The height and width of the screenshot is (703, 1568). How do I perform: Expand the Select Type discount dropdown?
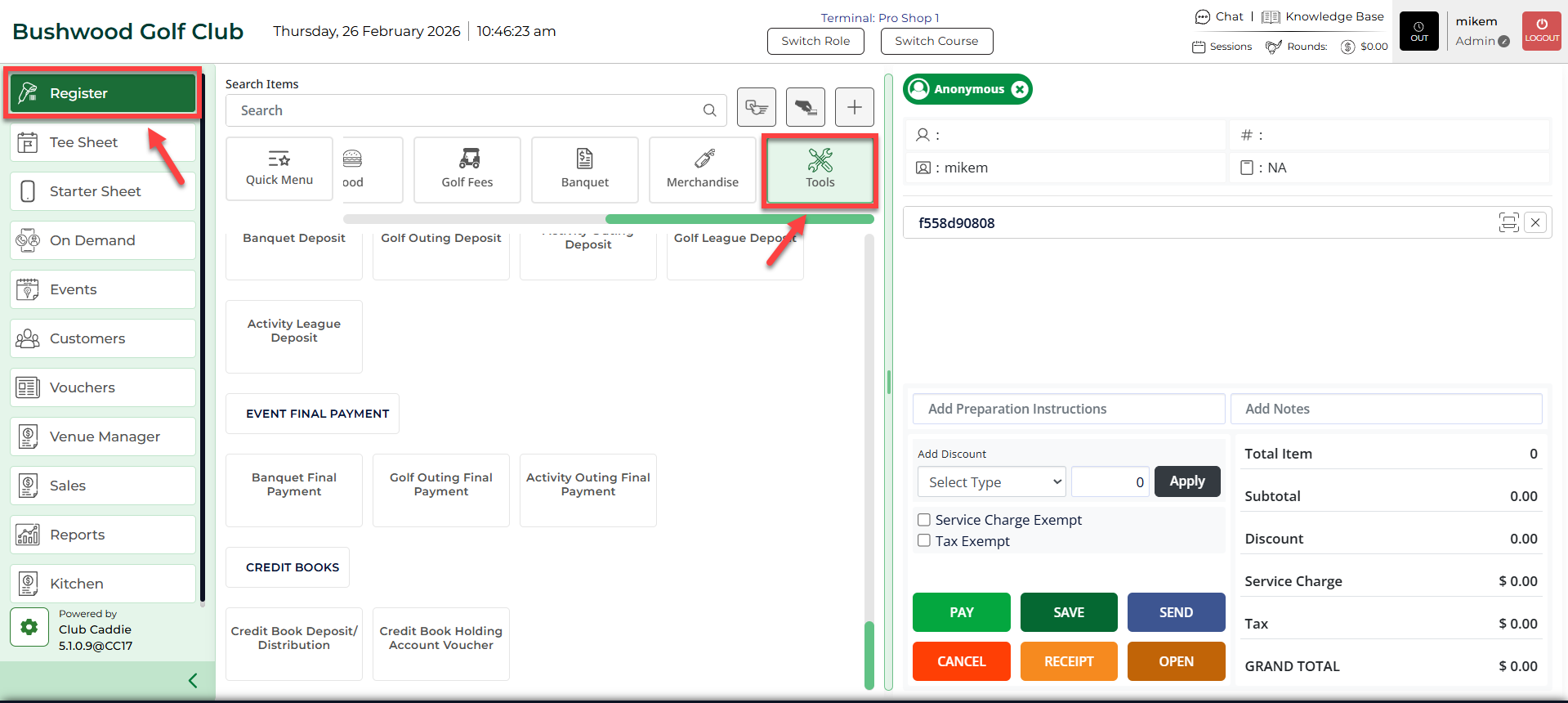[991, 482]
